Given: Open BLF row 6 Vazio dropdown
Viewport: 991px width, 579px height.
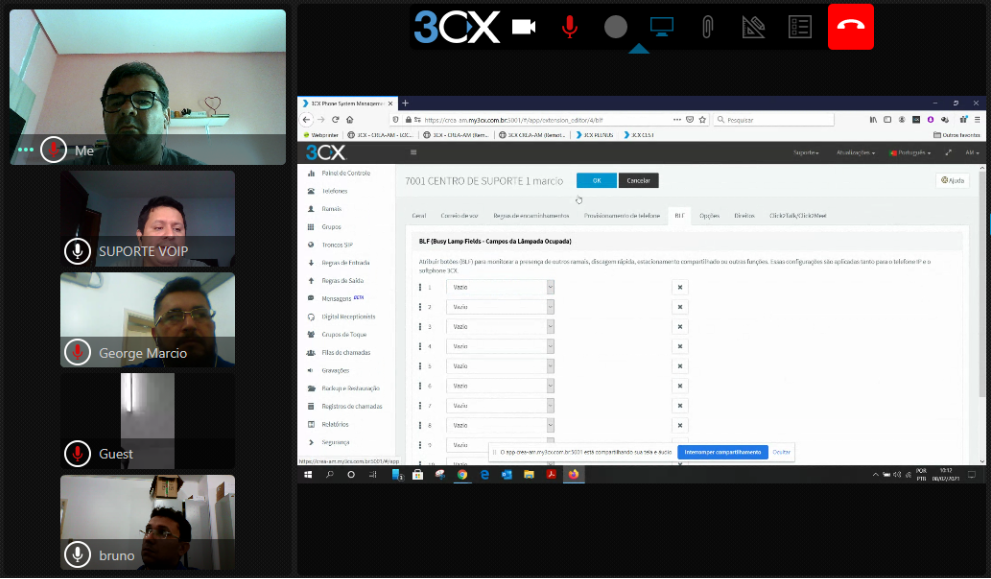Looking at the screenshot, I should pyautogui.click(x=500, y=386).
